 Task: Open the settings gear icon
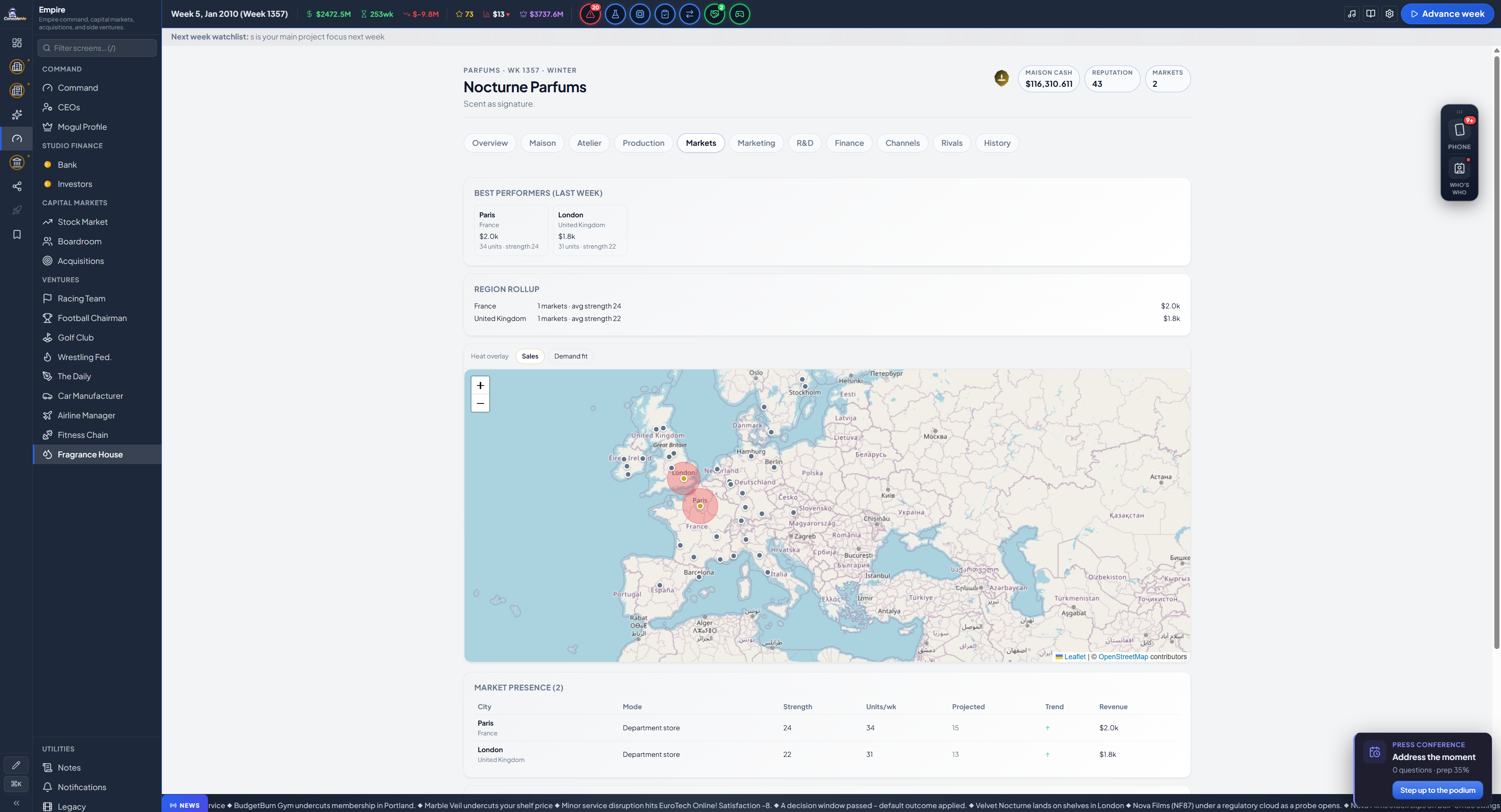click(1389, 14)
